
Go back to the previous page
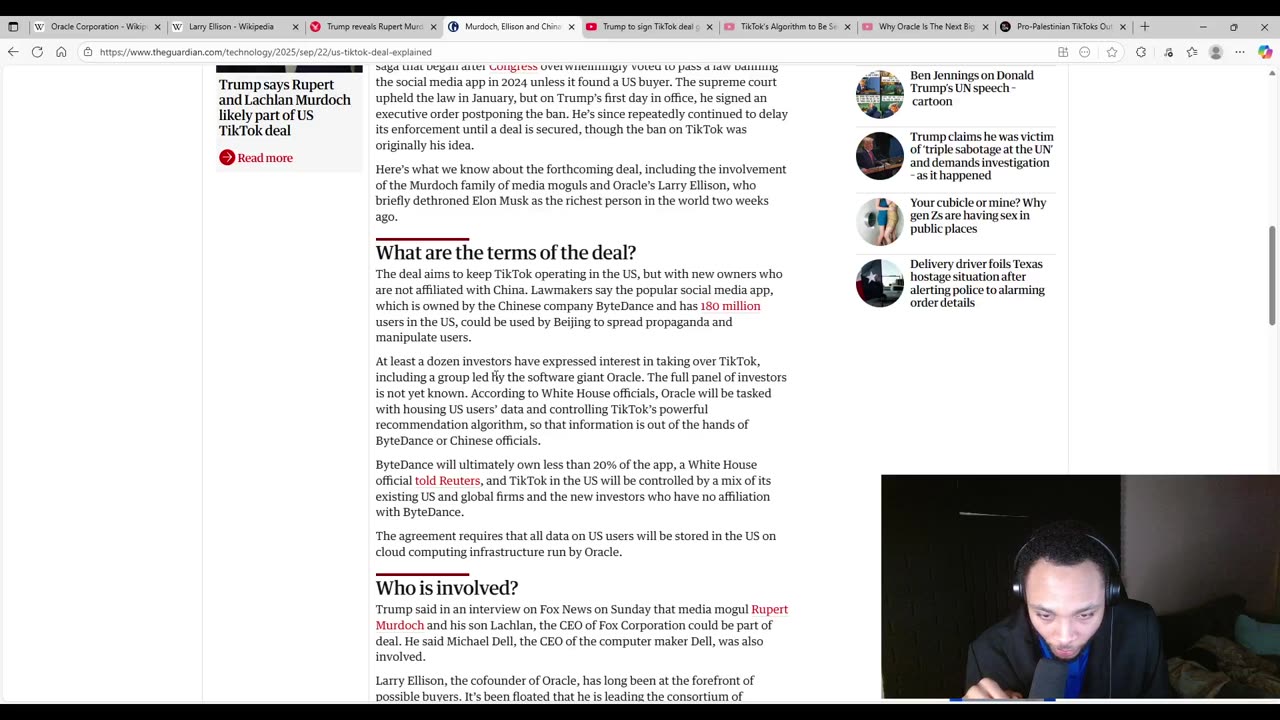click(x=13, y=52)
